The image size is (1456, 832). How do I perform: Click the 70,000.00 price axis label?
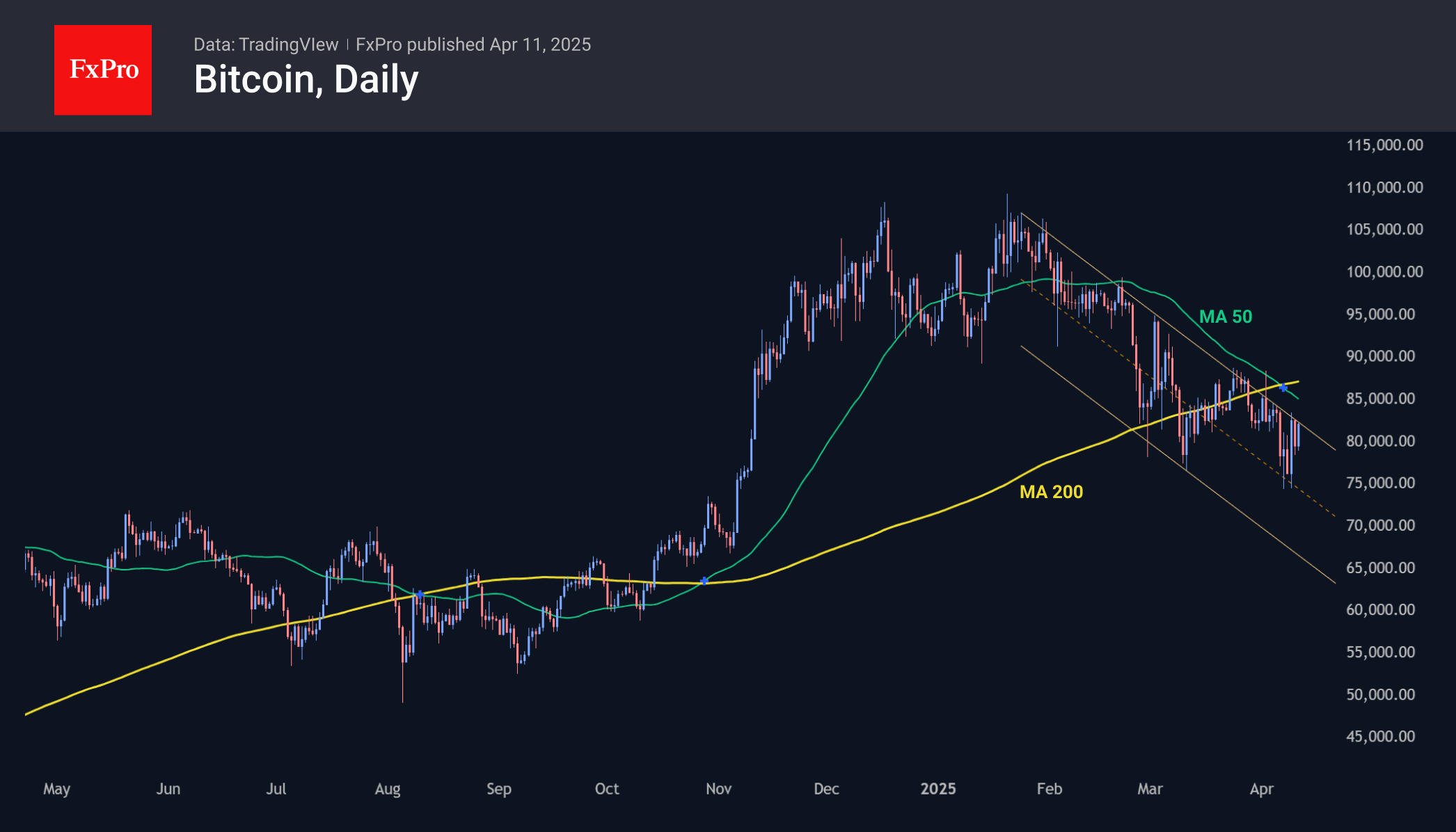[x=1380, y=525]
